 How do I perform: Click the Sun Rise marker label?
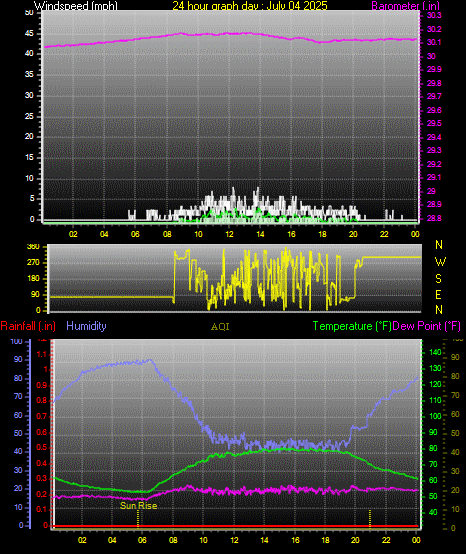138,506
